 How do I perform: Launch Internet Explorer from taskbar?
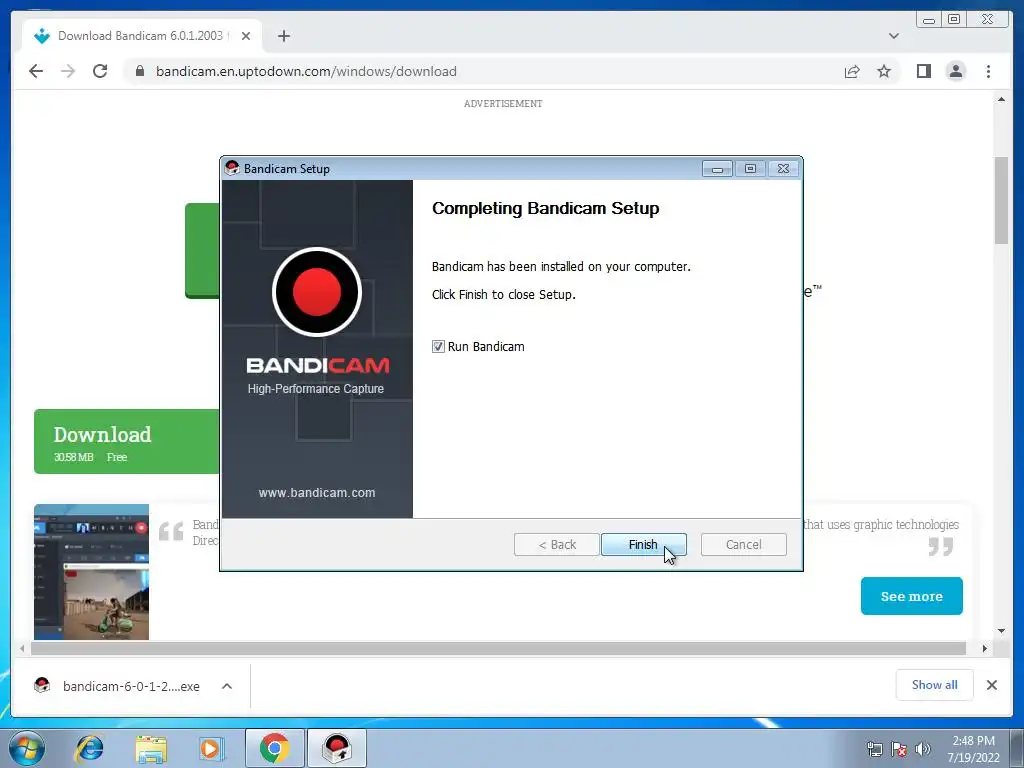pos(89,748)
